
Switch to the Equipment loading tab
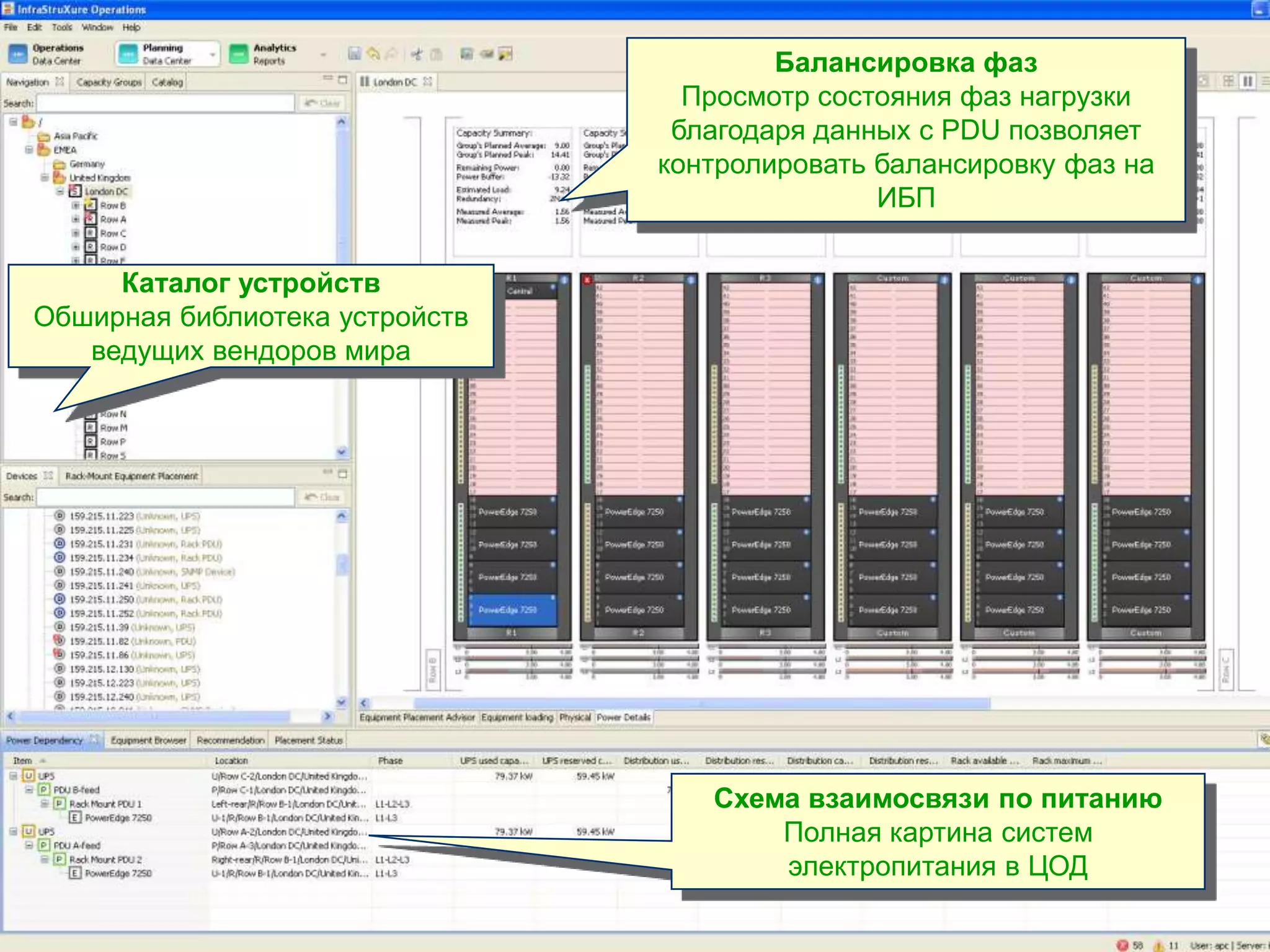[517, 717]
